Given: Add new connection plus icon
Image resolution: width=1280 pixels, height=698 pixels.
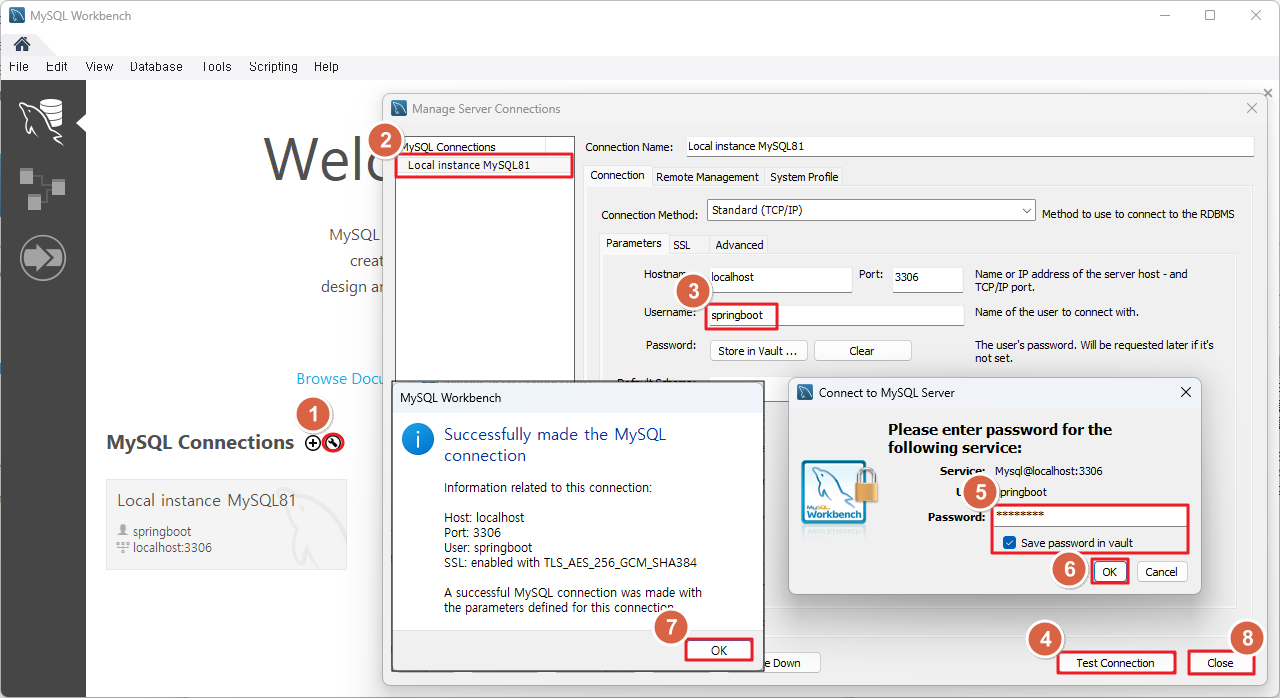Looking at the screenshot, I should (313, 443).
